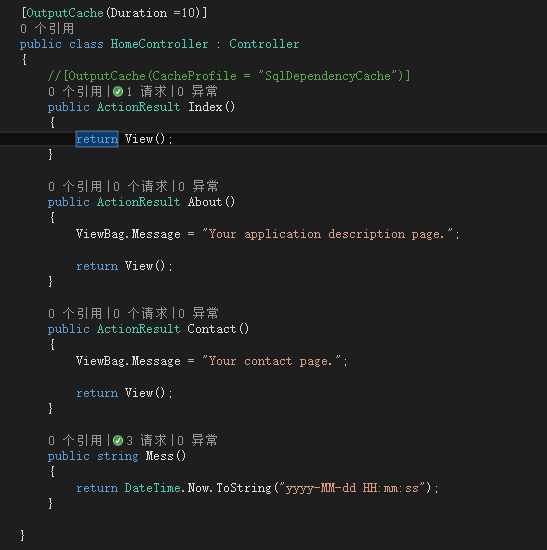Click 'ActionResult' return type of Index
This screenshot has width=547, height=550.
139,107
